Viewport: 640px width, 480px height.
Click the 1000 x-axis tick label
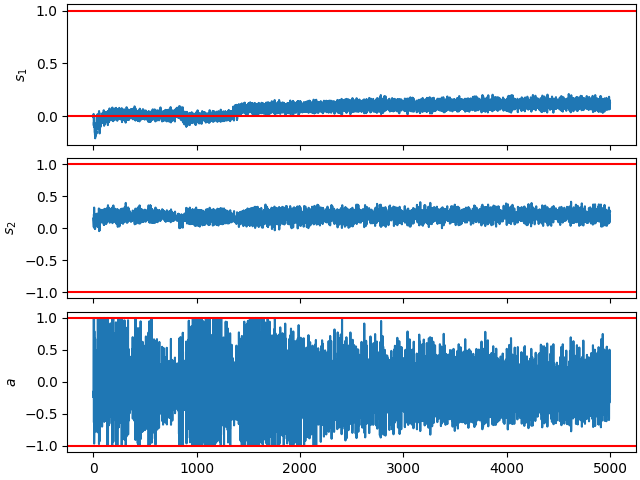pyautogui.click(x=197, y=468)
